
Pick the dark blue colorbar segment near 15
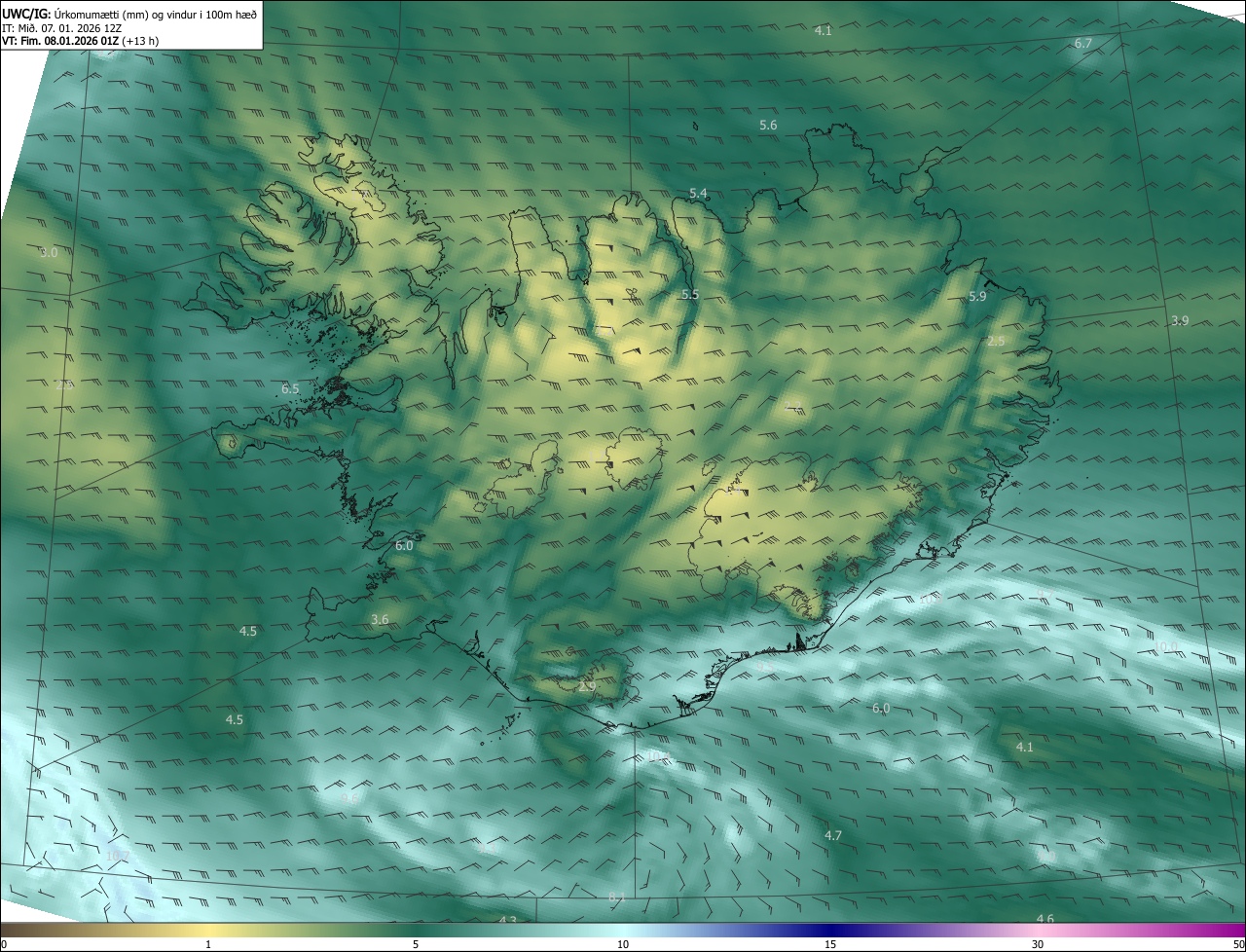[x=830, y=930]
